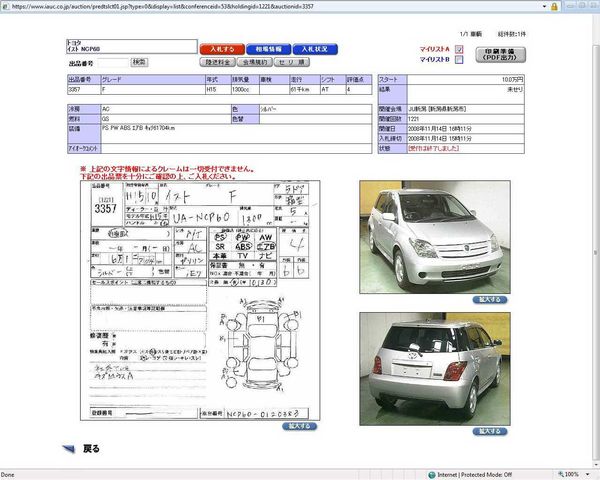
Task: Click the security padlock icon in address bar
Action: point(554,7)
